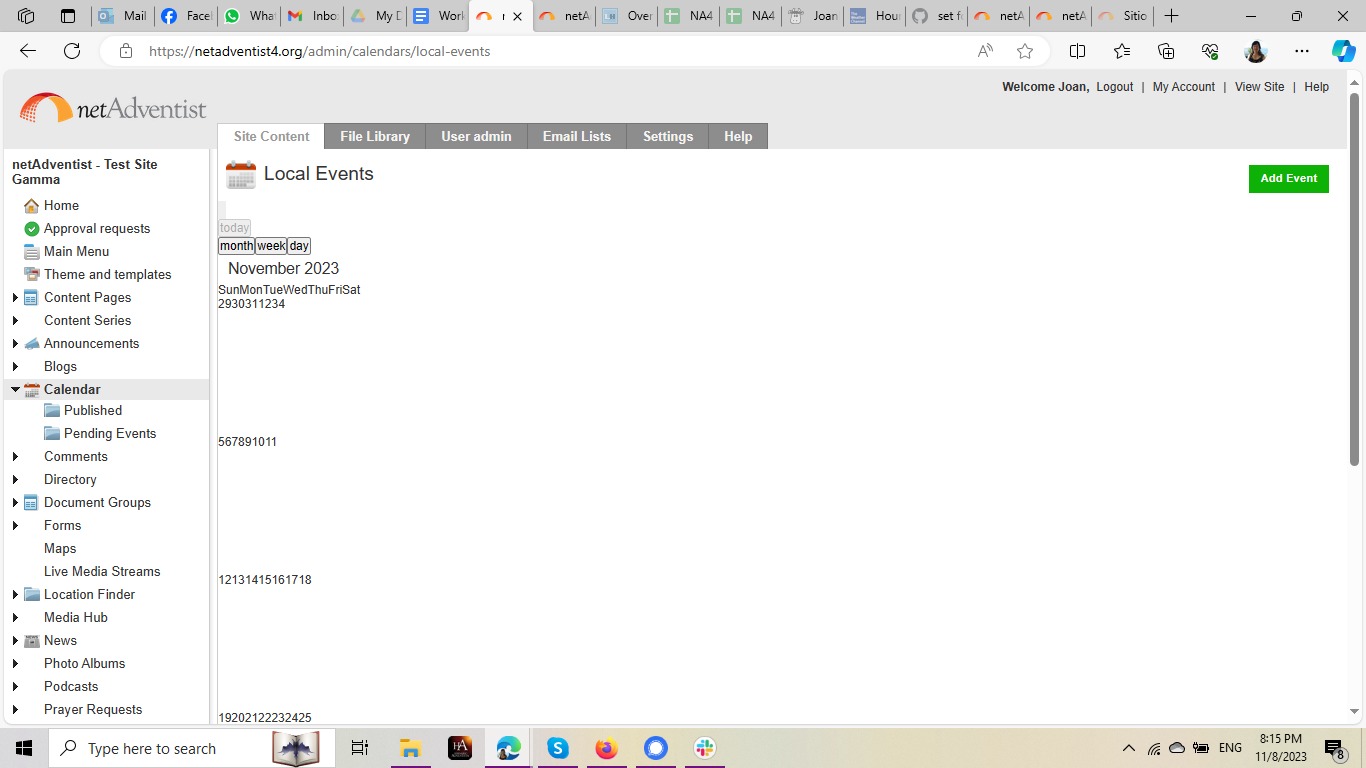Image resolution: width=1366 pixels, height=768 pixels.
Task: Add this page to browser favorites
Action: point(1025,51)
